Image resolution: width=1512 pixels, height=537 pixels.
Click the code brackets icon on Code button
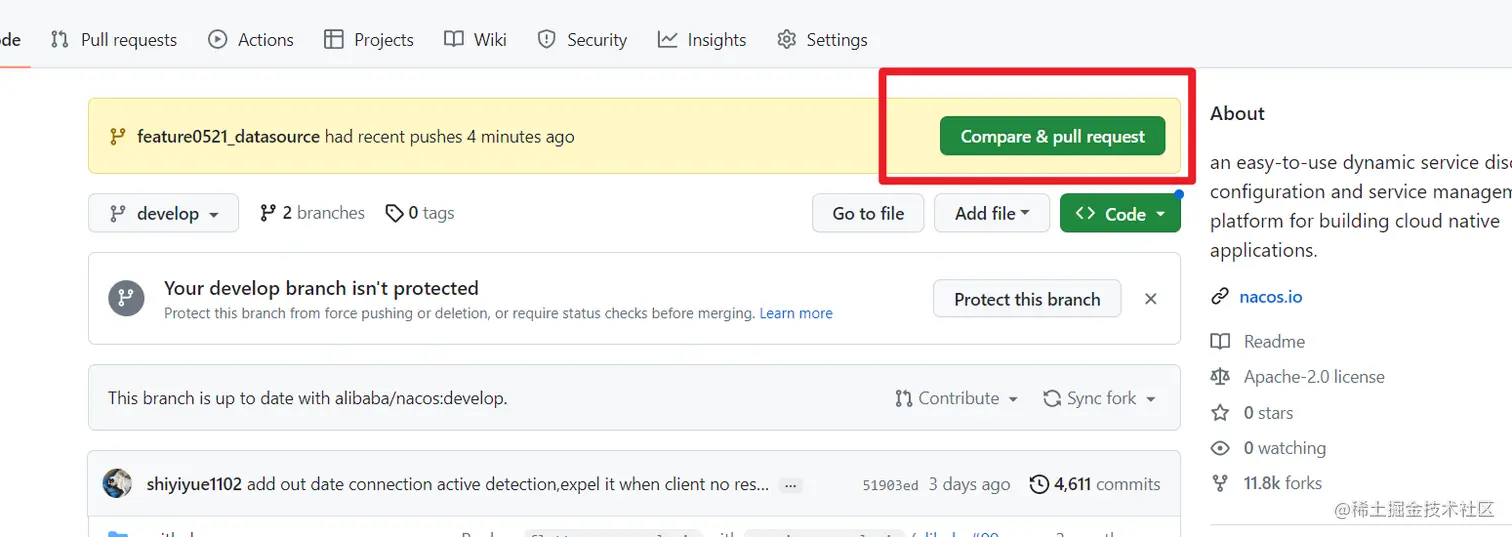coord(1085,213)
